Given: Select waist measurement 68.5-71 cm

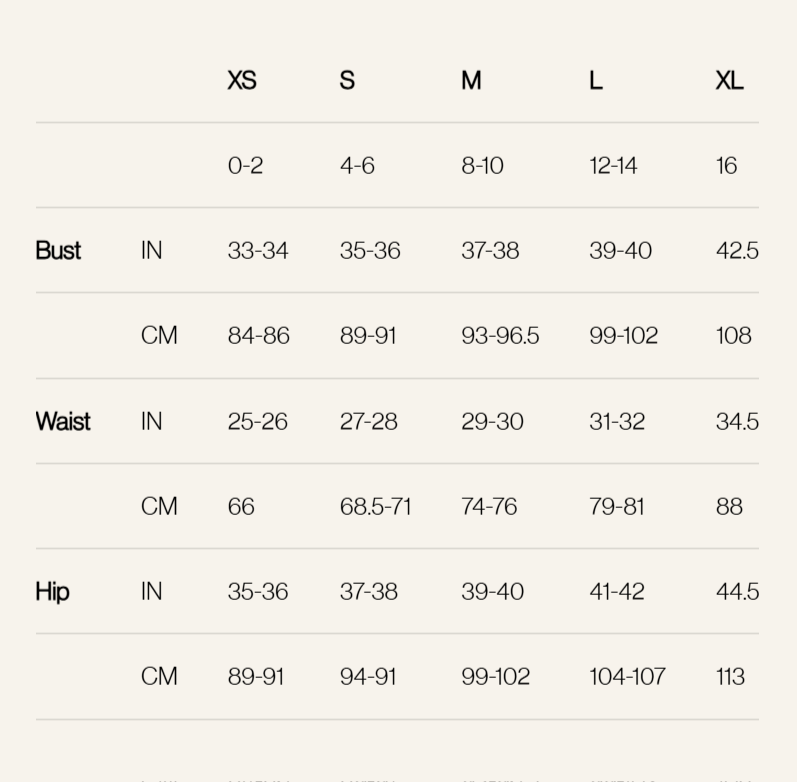Looking at the screenshot, I should (375, 507).
